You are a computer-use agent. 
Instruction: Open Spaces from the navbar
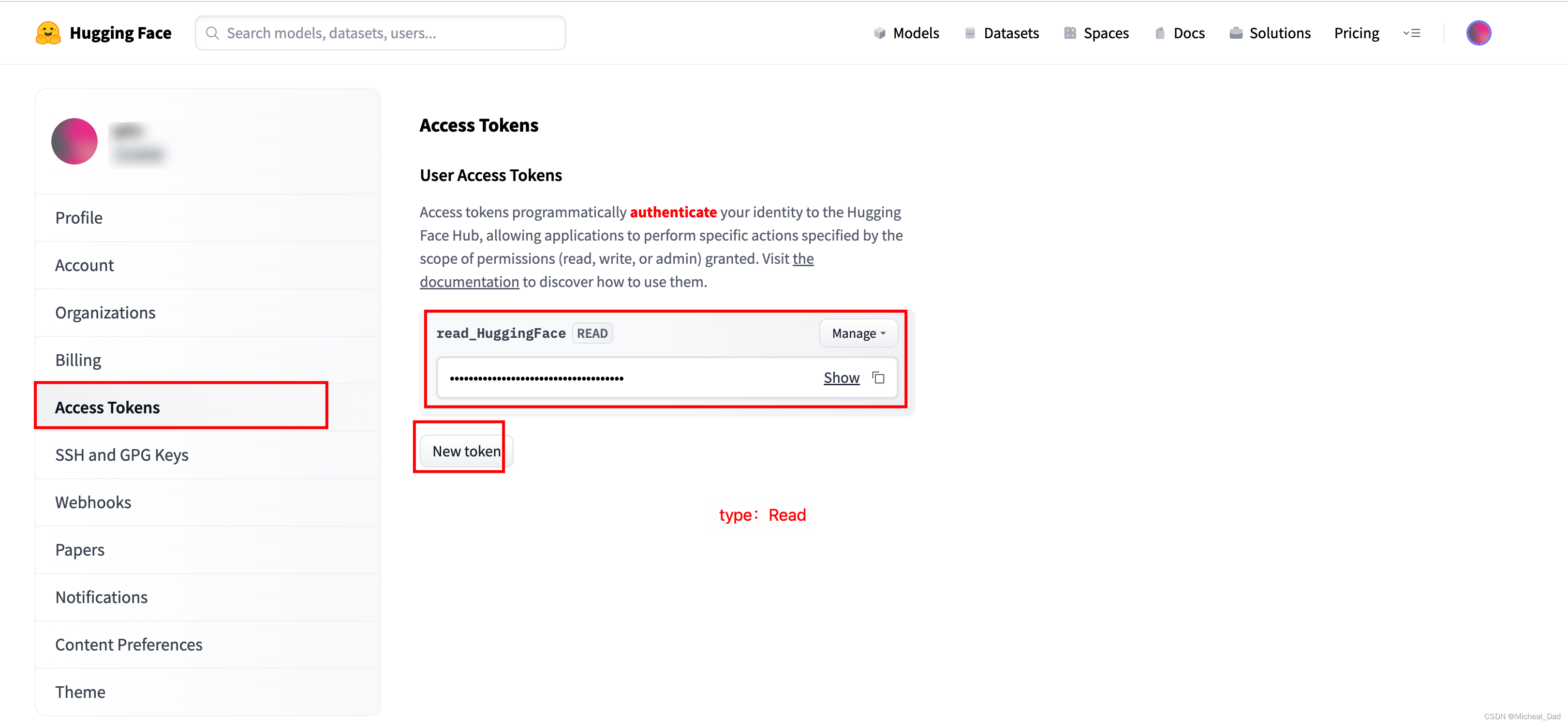click(x=1096, y=33)
